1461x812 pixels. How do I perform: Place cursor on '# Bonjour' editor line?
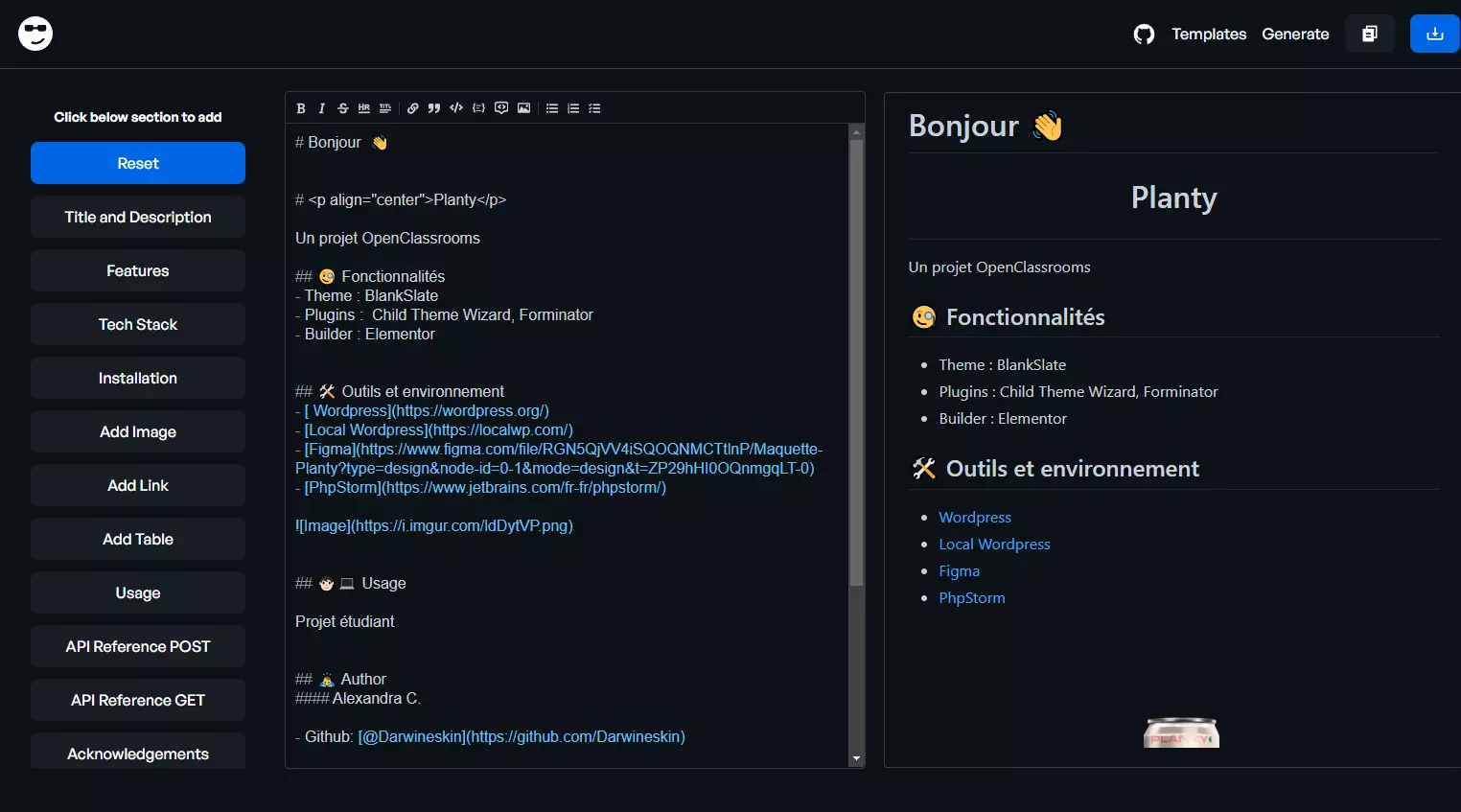point(340,142)
